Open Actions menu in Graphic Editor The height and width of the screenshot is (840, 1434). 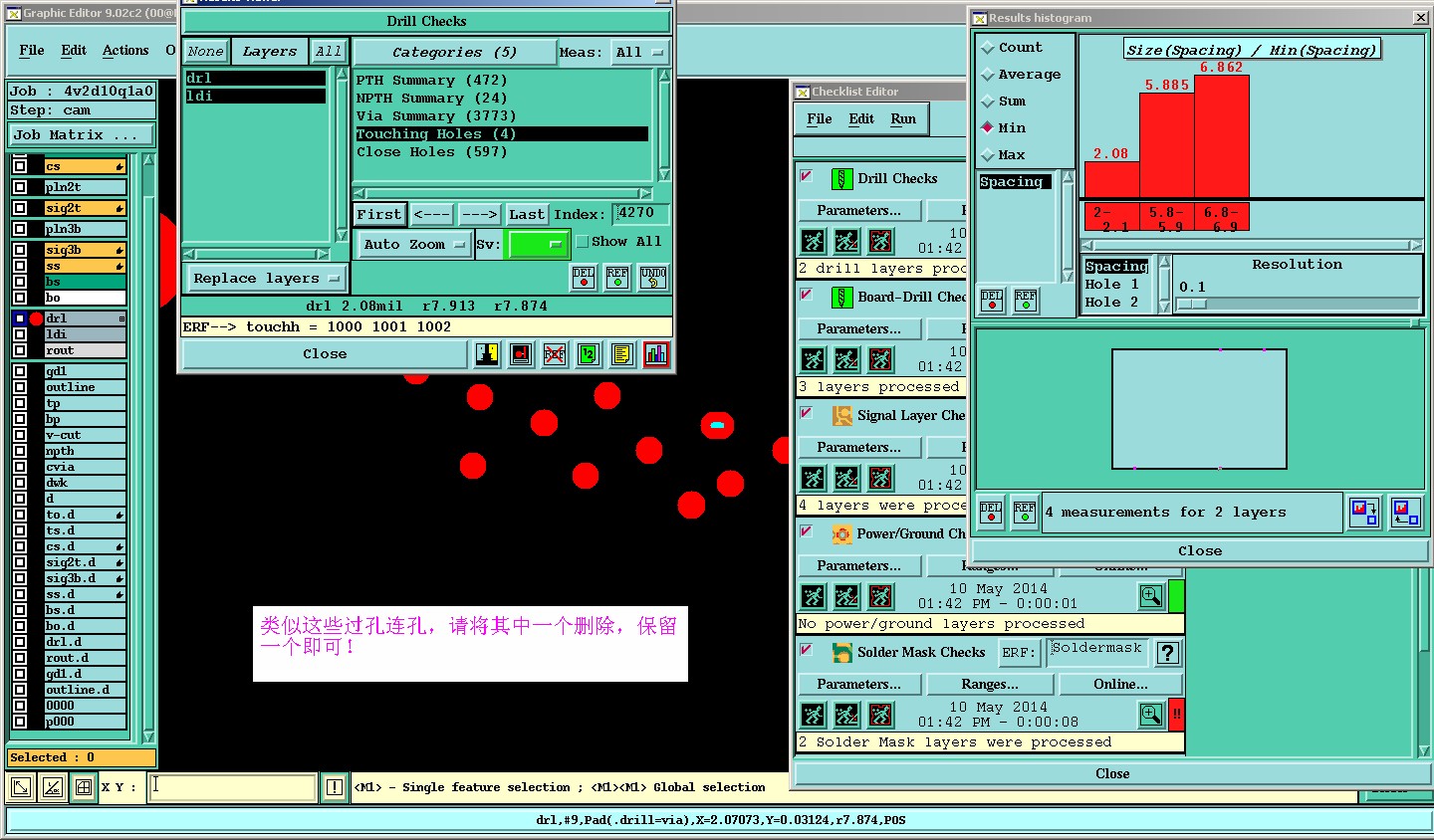[x=125, y=51]
